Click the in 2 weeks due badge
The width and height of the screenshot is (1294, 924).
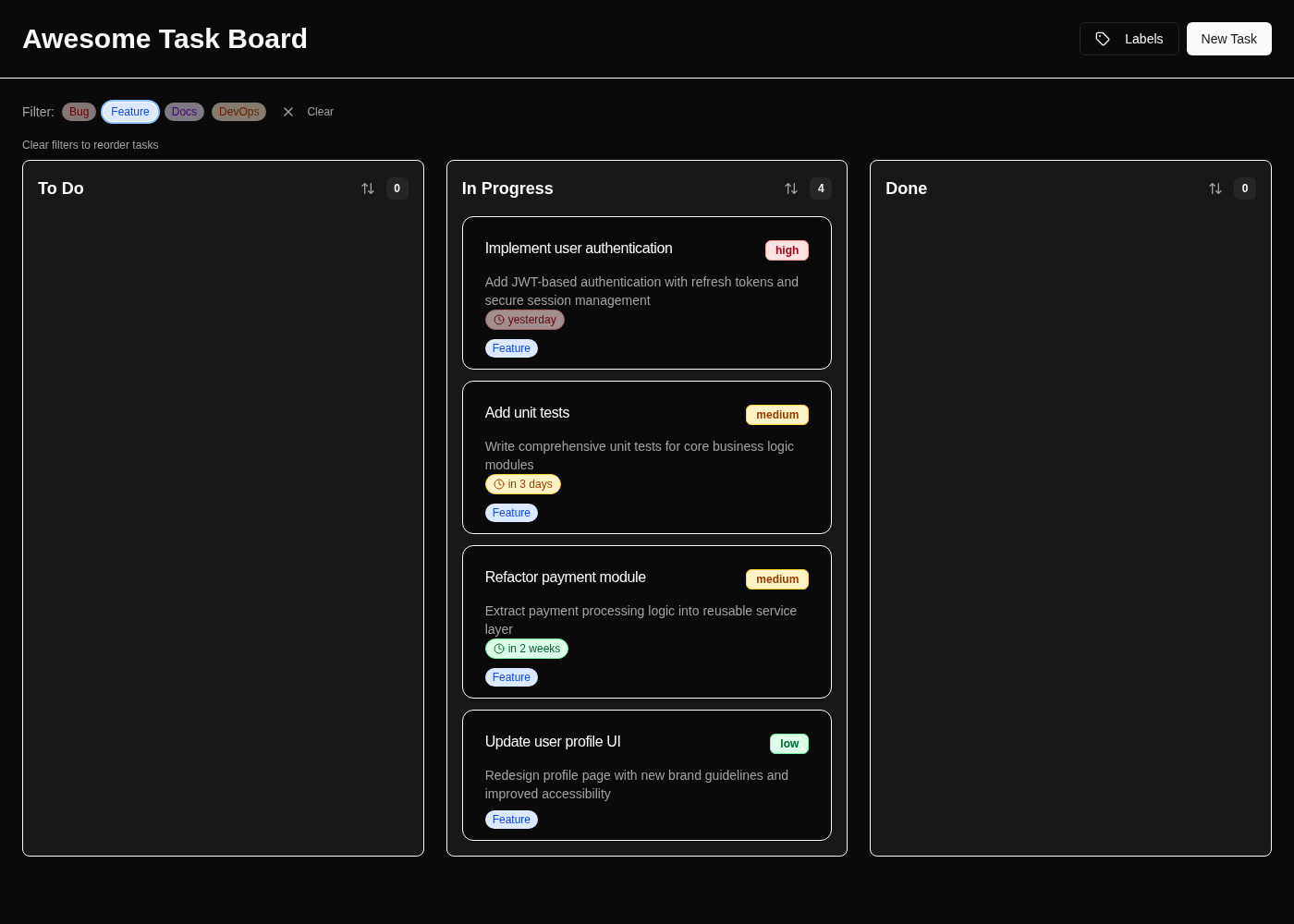[527, 649]
